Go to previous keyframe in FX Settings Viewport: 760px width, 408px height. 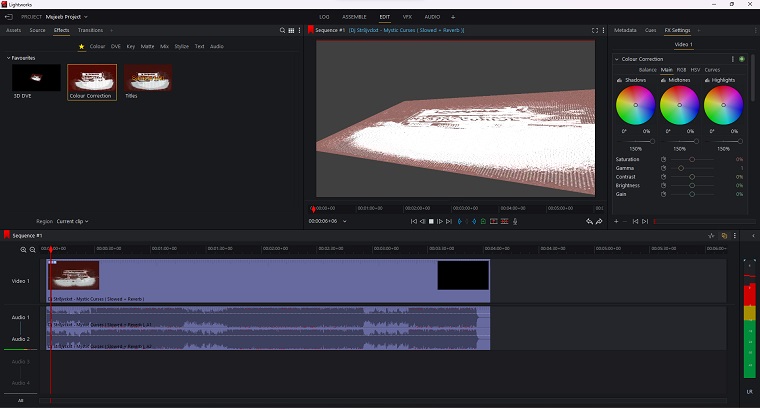pos(635,221)
